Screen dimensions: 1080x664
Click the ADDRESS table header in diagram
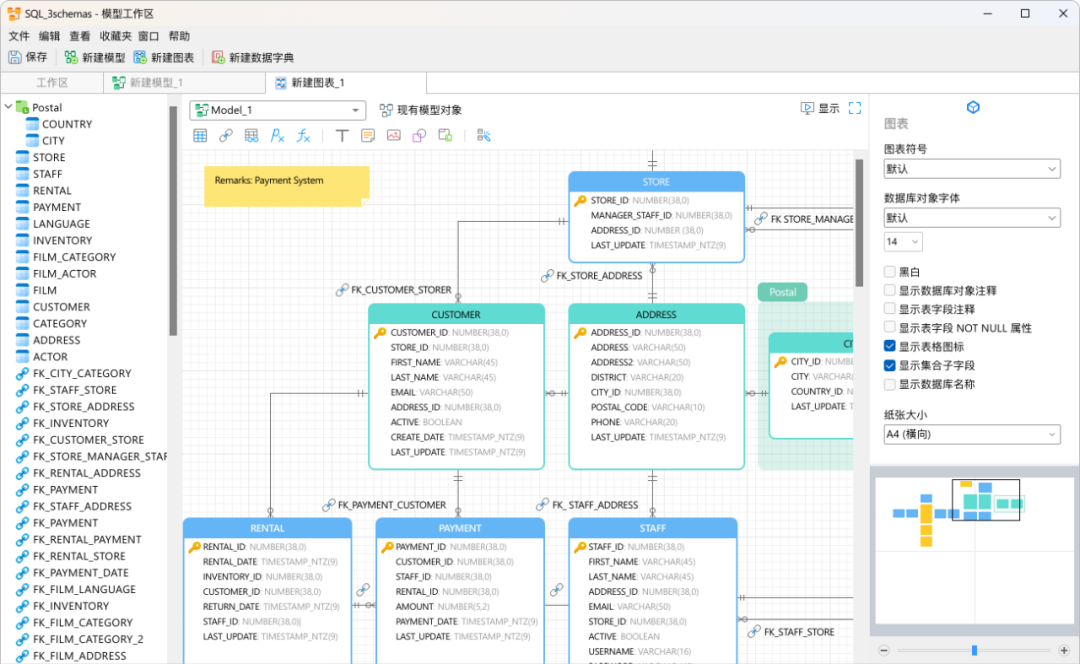click(656, 314)
